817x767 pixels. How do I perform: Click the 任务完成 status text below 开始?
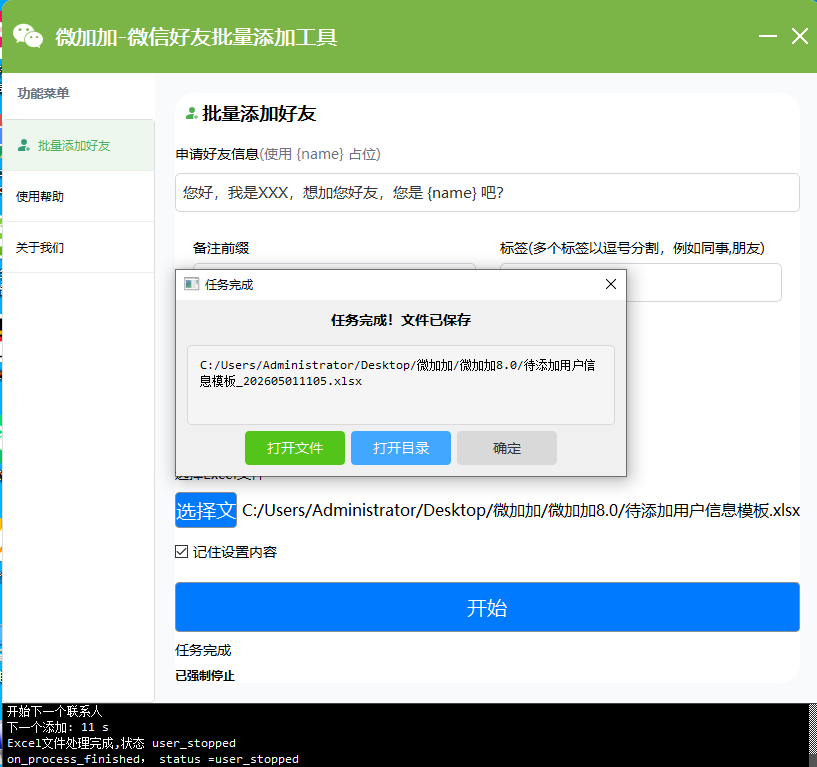tap(203, 650)
